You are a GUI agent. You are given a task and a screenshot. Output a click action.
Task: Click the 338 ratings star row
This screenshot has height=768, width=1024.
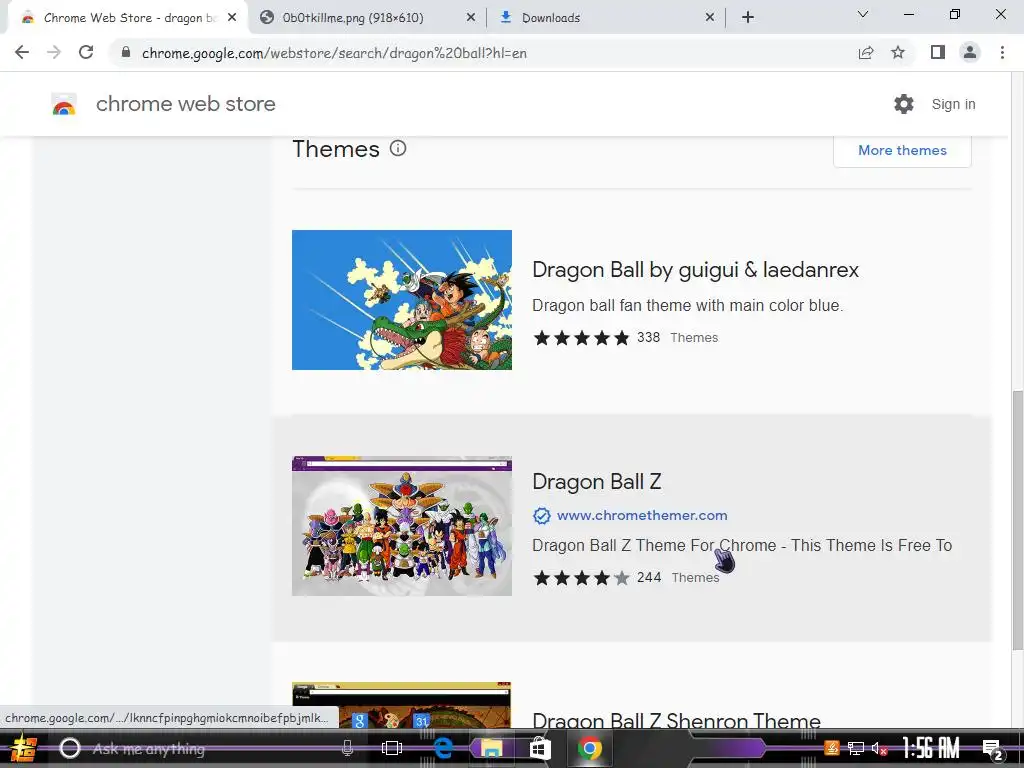click(581, 338)
